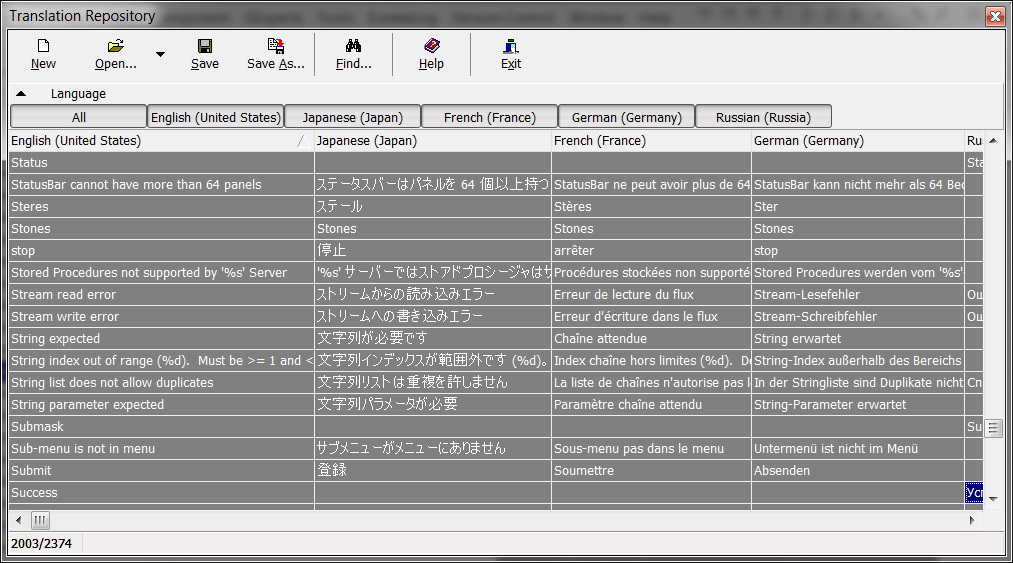
Task: Select the 'Status' English cell
Action: click(x=162, y=163)
